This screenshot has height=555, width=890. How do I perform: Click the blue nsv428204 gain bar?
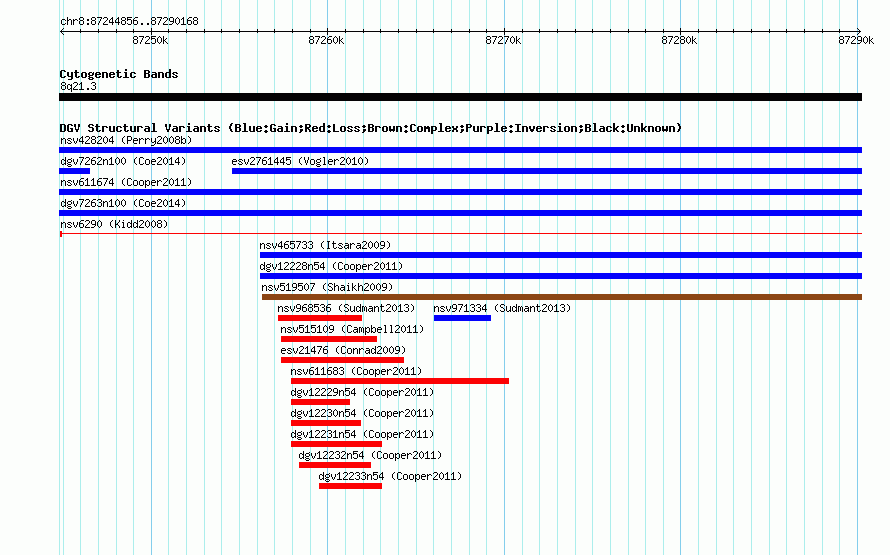click(460, 150)
